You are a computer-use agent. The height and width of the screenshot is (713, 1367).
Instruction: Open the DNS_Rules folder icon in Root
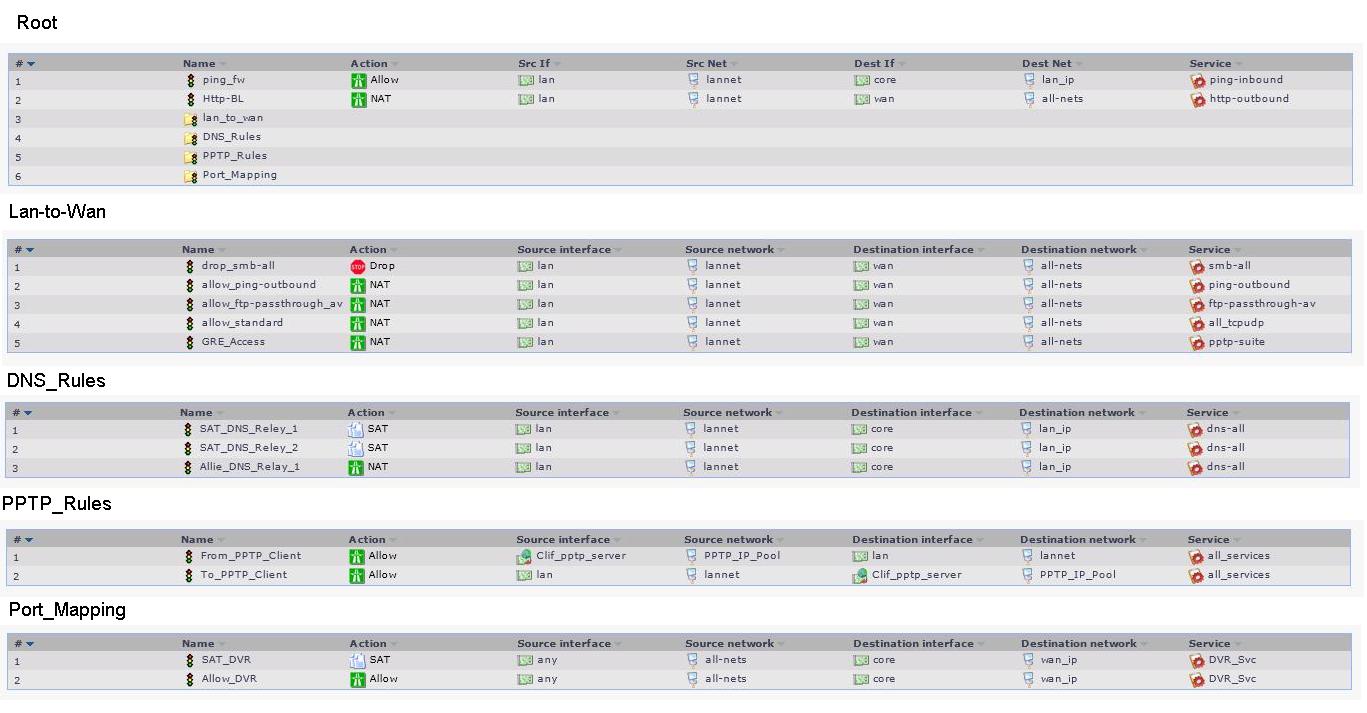[190, 137]
